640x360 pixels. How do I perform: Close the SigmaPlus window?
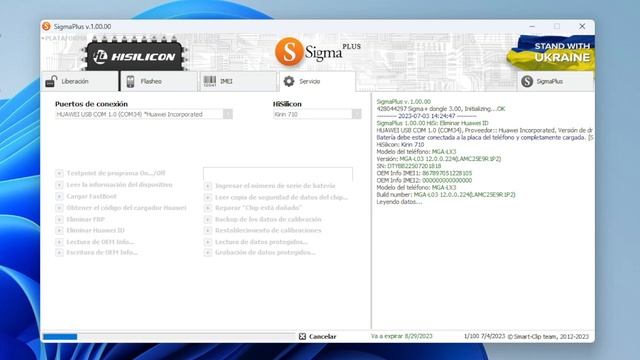[x=582, y=26]
